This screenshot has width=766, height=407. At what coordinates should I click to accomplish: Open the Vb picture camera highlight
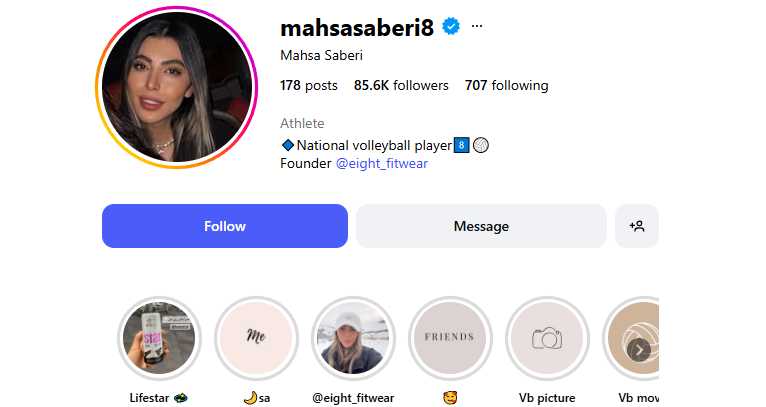tap(547, 338)
